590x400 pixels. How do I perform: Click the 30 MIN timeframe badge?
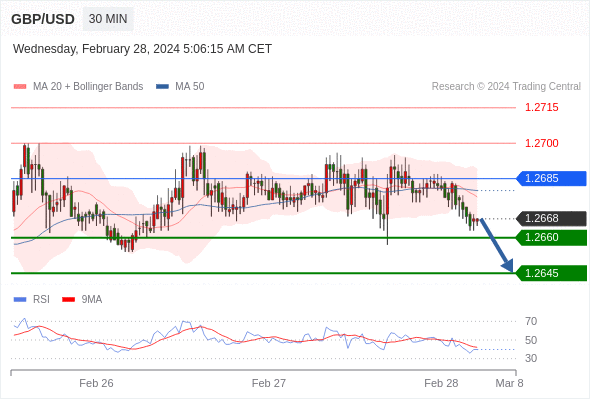click(108, 19)
